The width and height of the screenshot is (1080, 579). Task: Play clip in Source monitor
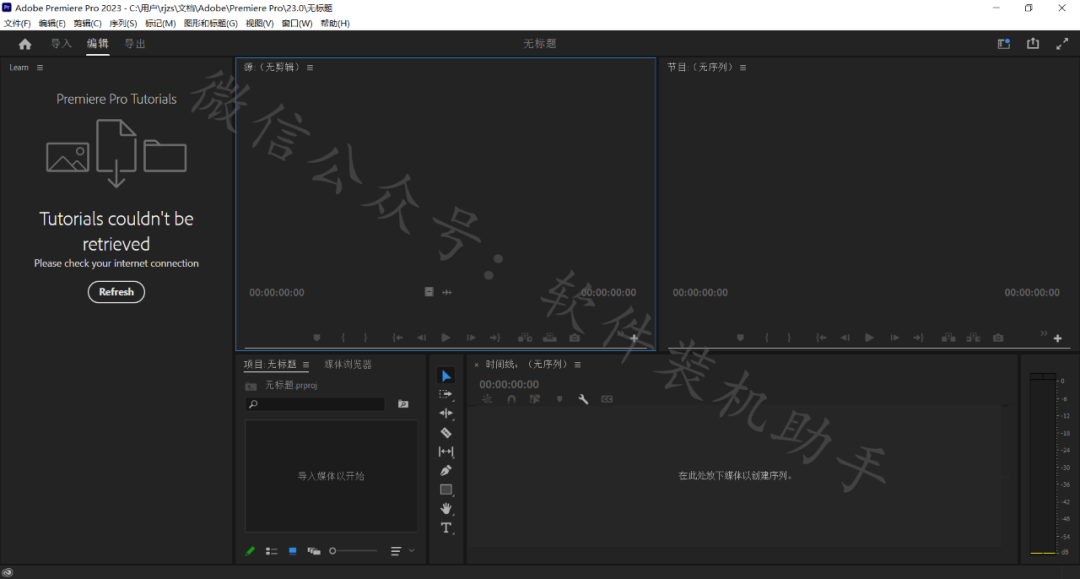(x=446, y=338)
